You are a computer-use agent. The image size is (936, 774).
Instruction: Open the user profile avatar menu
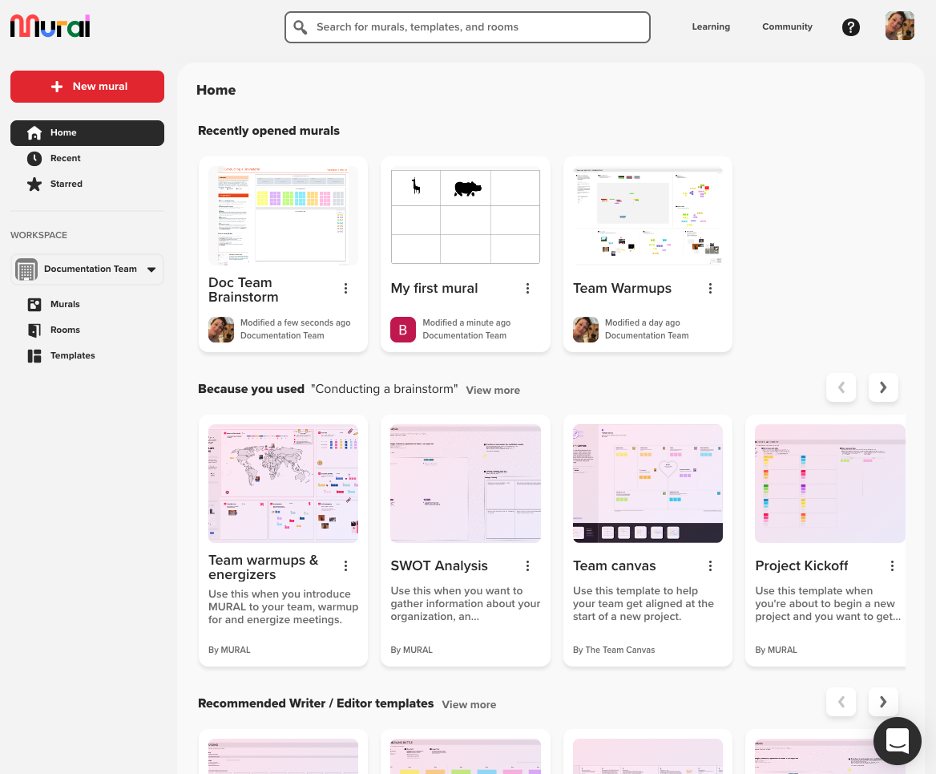(x=899, y=26)
